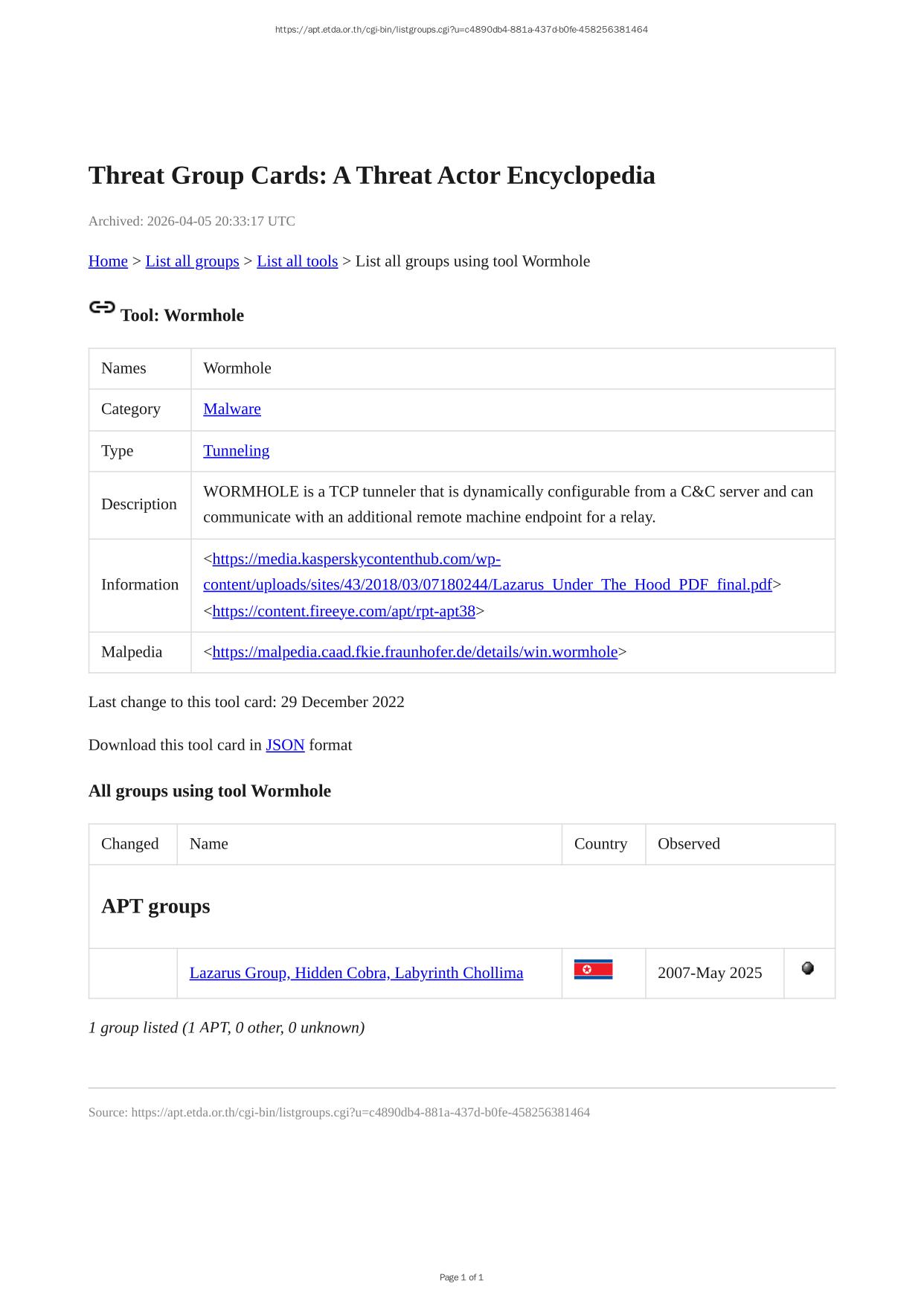This screenshot has height=1307, width=924.
Task: Visit the Malpedia win.wormhole link
Action: pyautogui.click(x=414, y=652)
